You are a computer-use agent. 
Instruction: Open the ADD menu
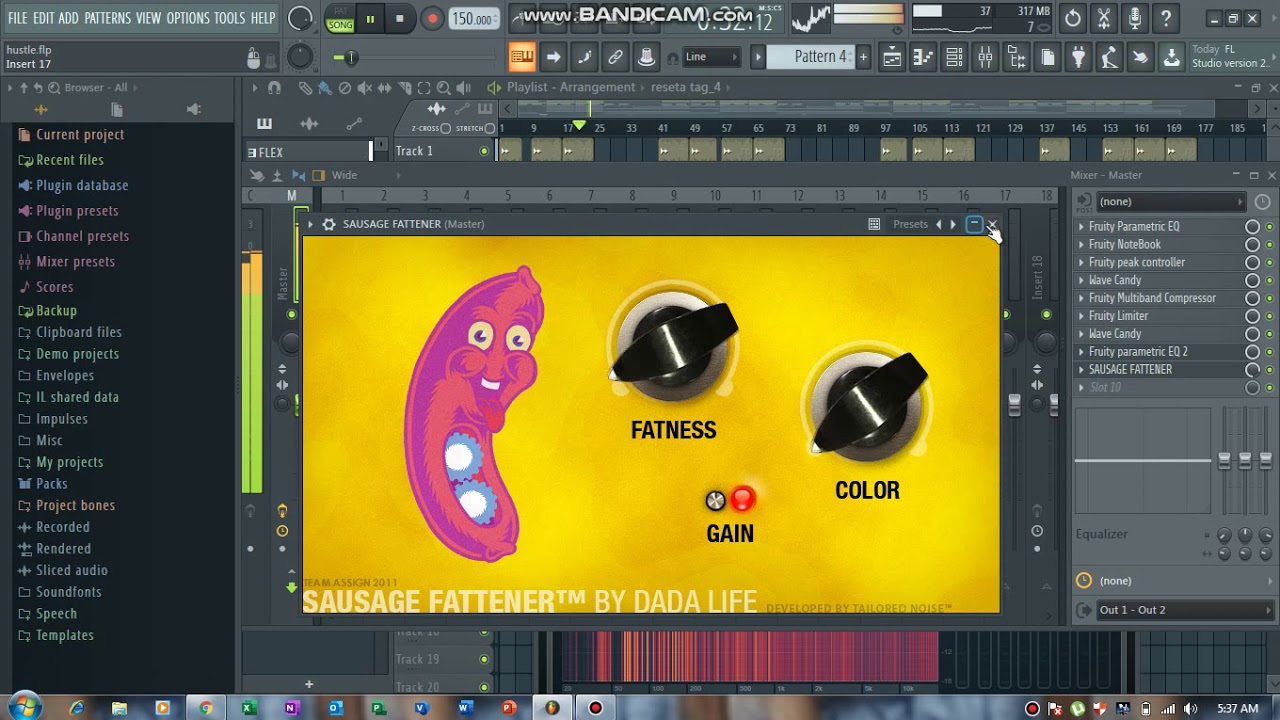click(68, 18)
